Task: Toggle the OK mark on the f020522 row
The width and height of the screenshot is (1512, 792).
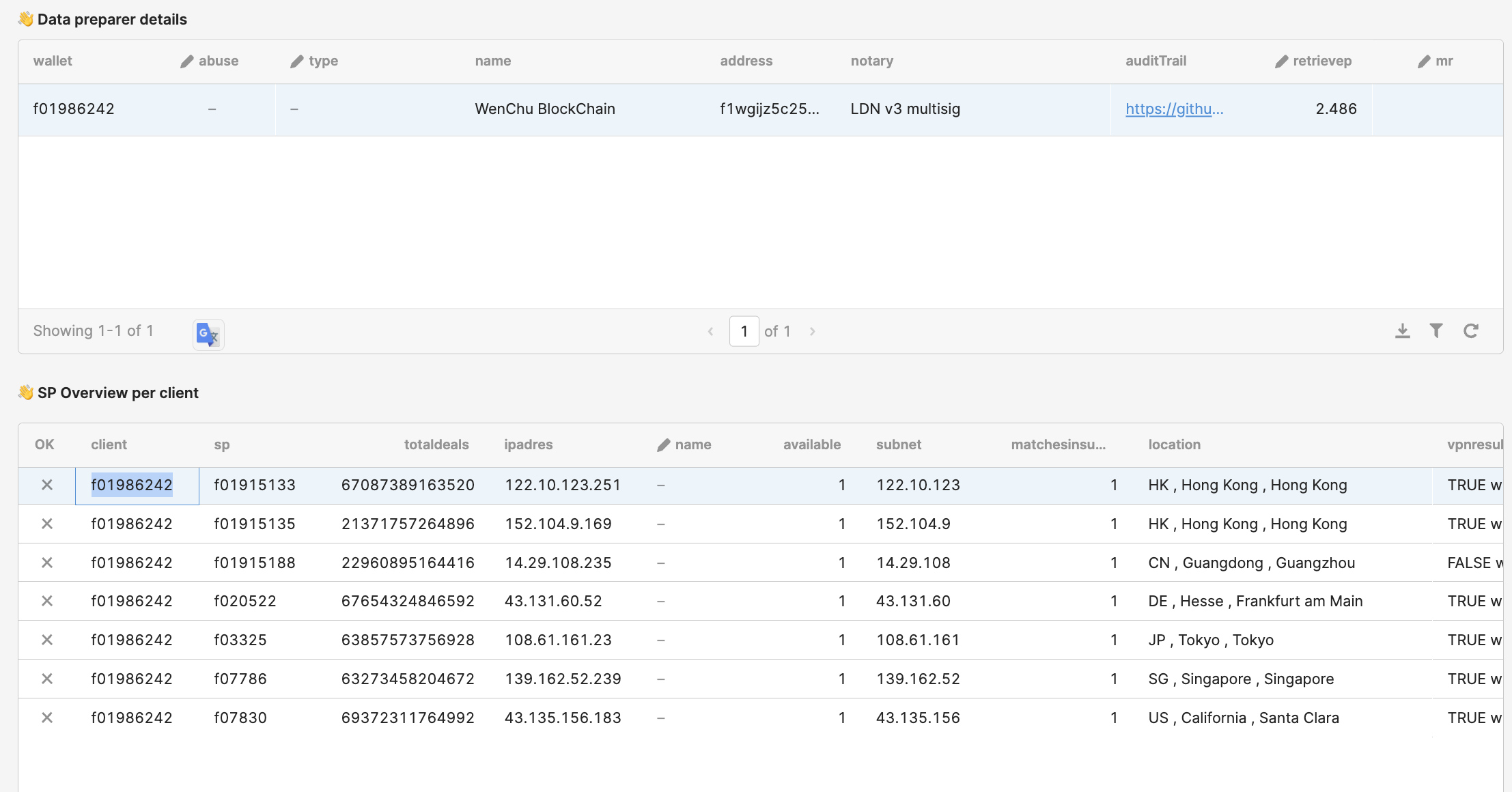Action: tap(47, 601)
